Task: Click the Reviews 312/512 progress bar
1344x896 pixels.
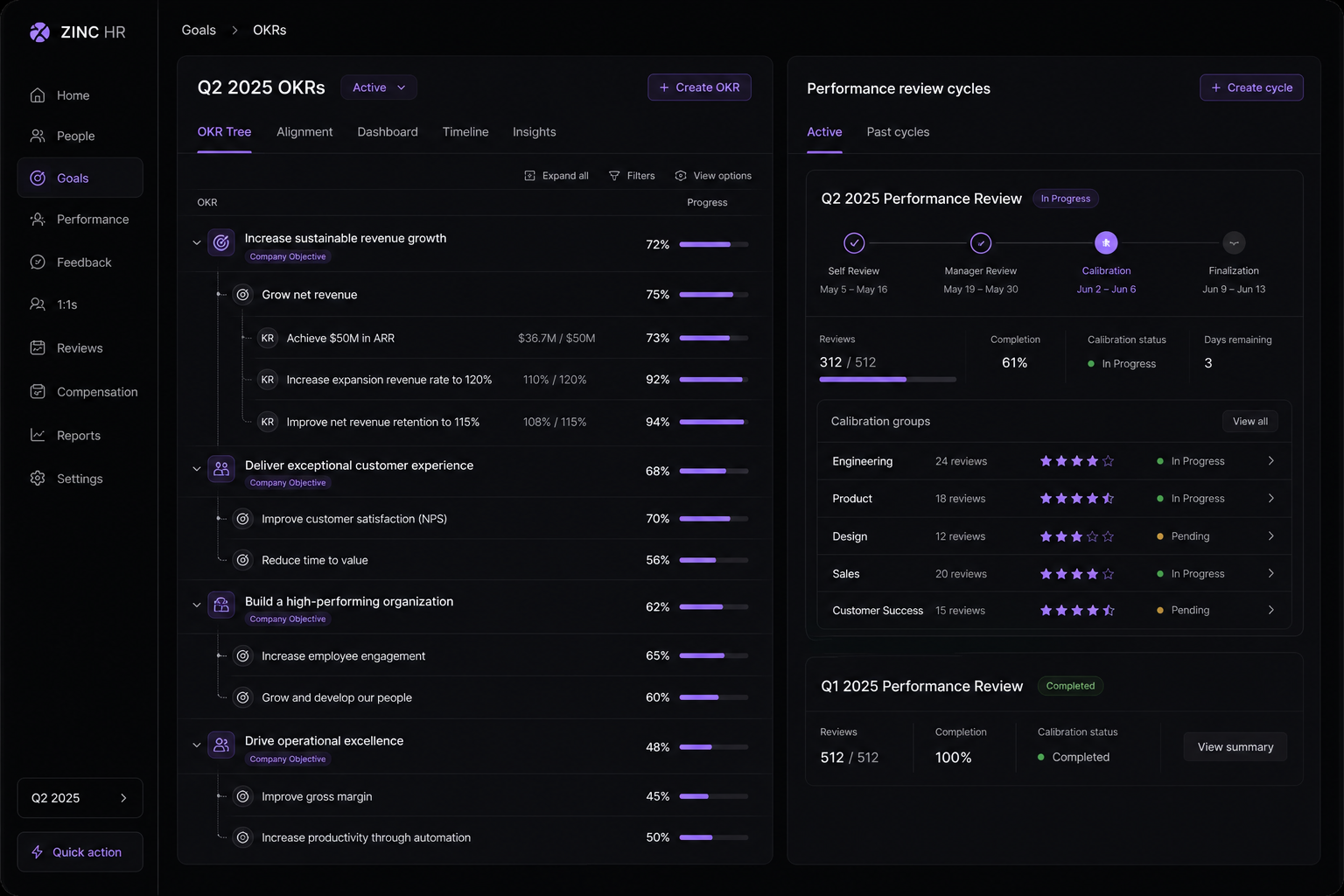Action: (887, 380)
